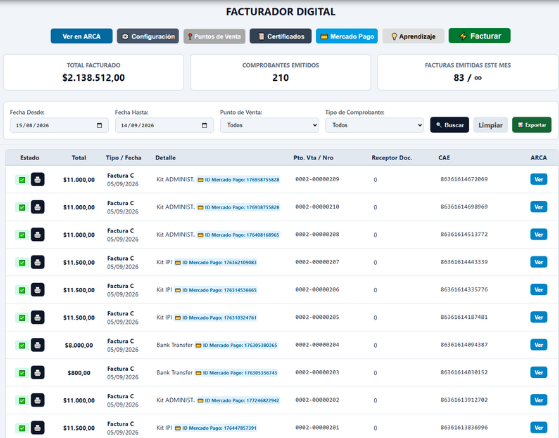The height and width of the screenshot is (438, 559).
Task: Click green status check of invoice 0002-00000204
Action: coord(22,346)
